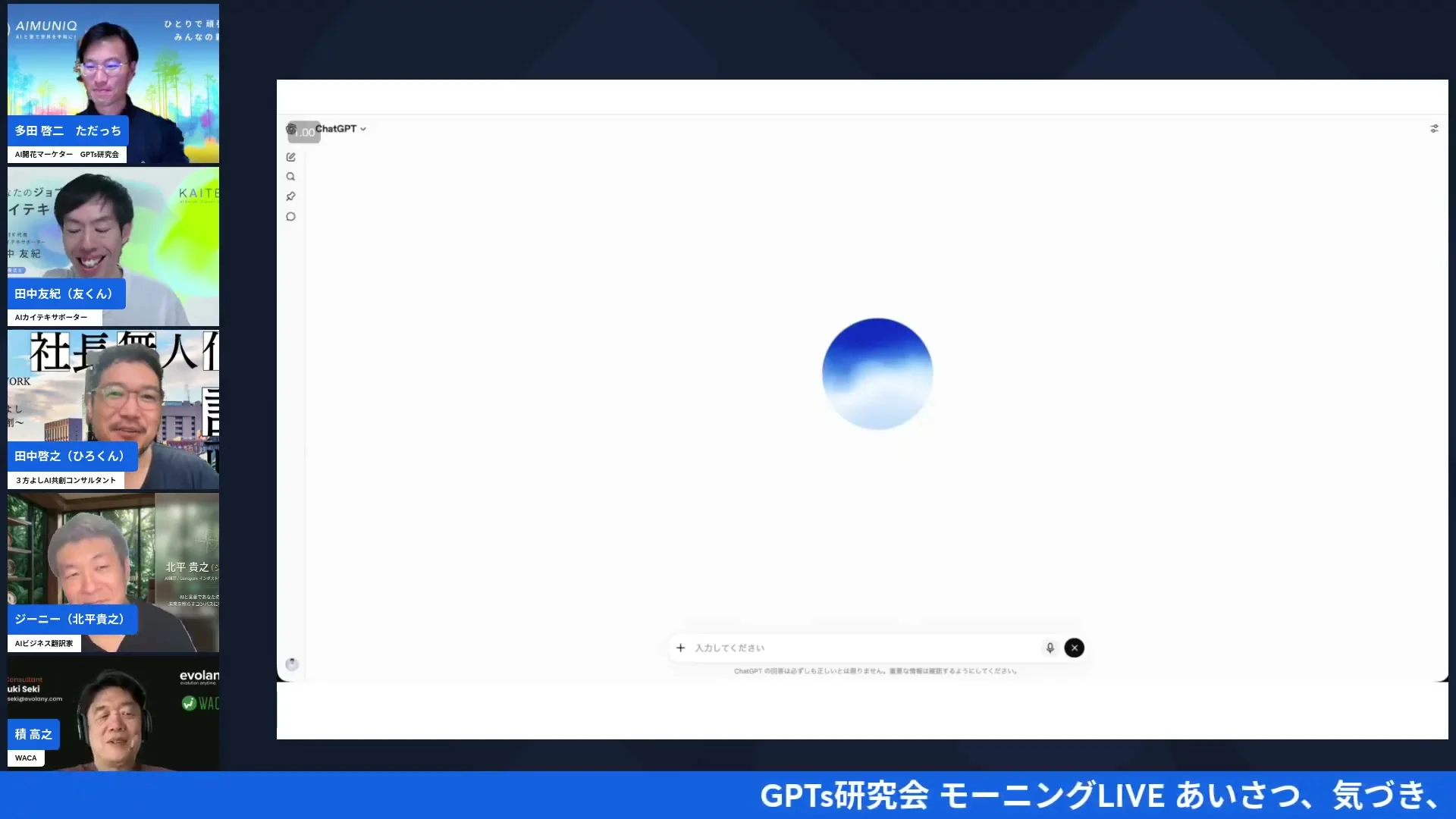Click the plus attach icon in the input bar

[x=681, y=648]
